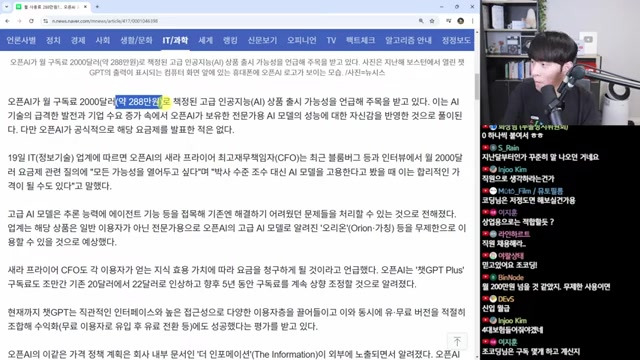Select the IT/과학 section tab
640x360 pixels.
[x=175, y=40]
